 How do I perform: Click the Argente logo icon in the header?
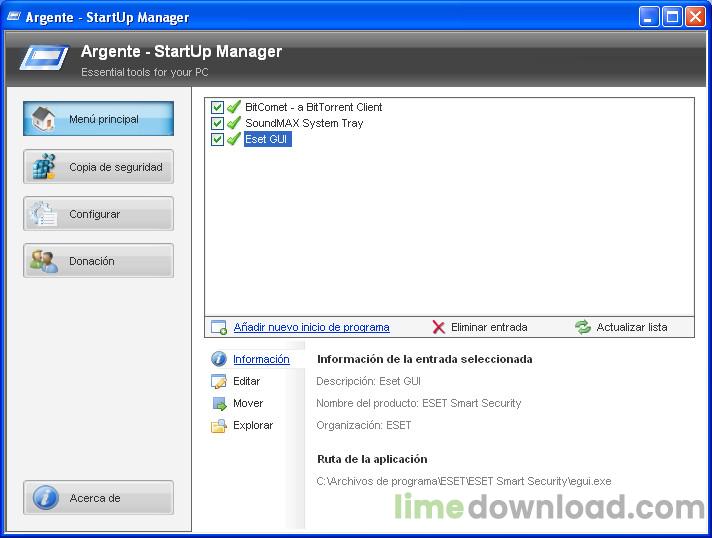click(44, 57)
